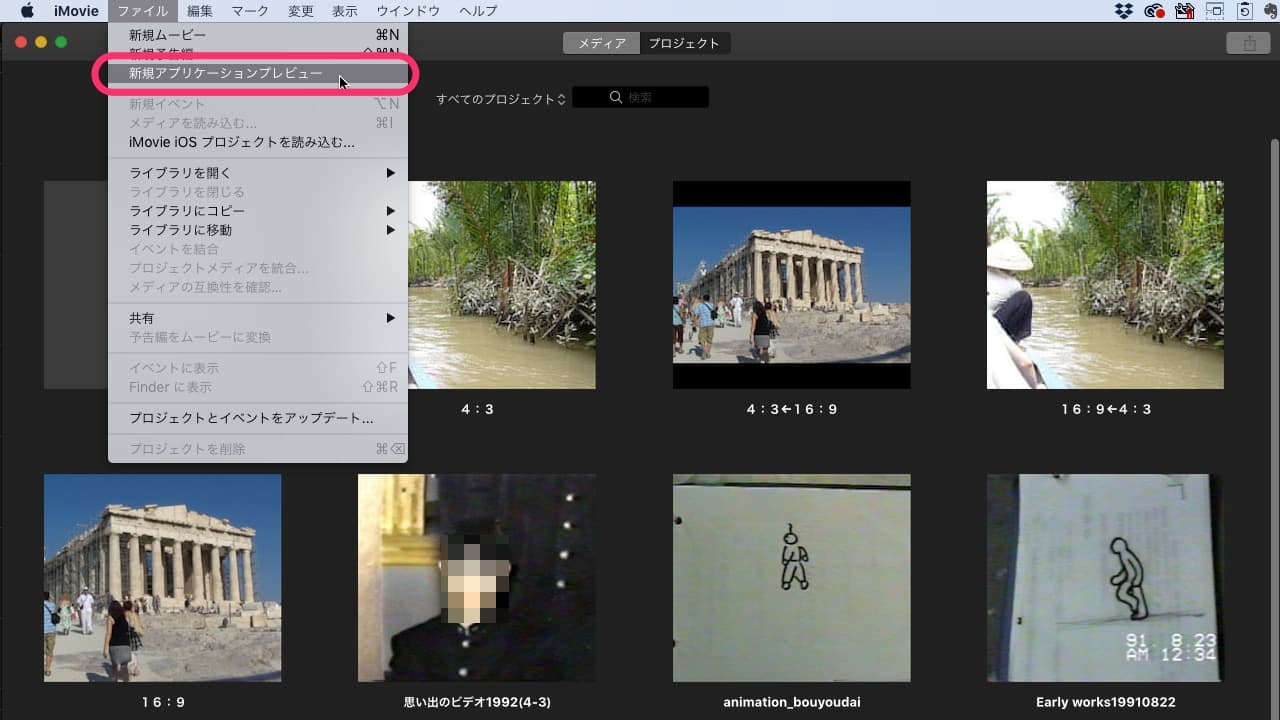Click the dimmed メディアを読み込む... item
The width and height of the screenshot is (1280, 720).
click(x=258, y=123)
